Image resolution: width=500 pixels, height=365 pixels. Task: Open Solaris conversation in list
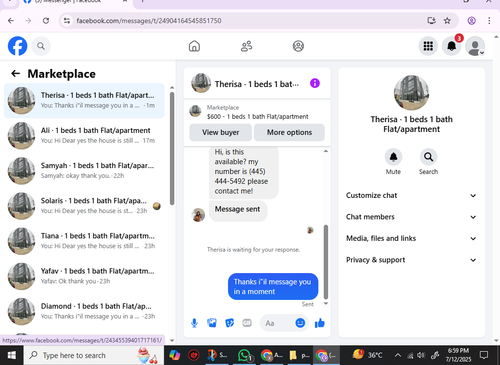(84, 206)
